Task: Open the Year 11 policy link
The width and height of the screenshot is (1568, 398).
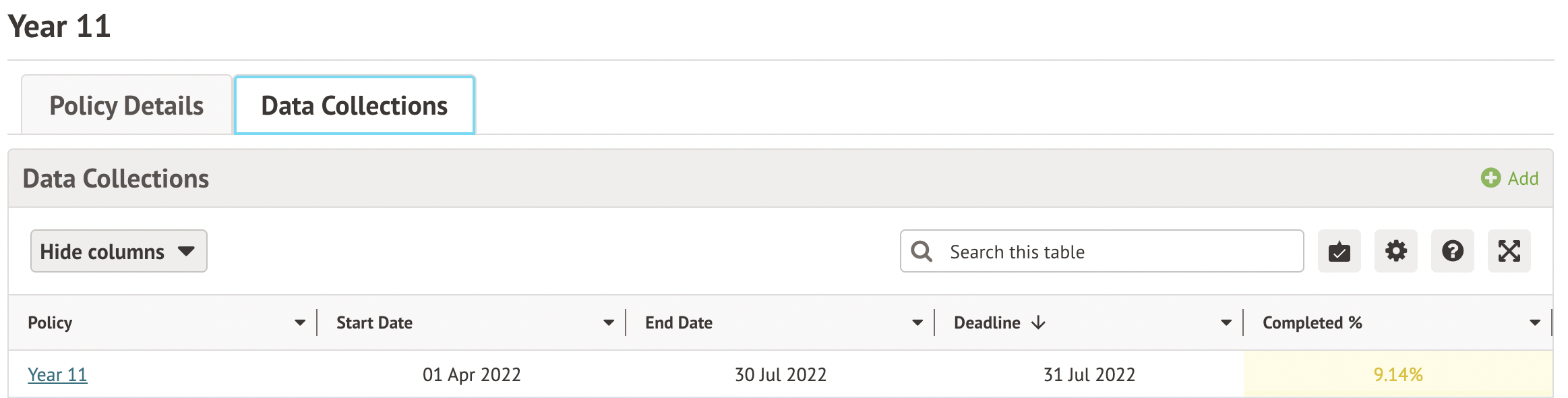Action: click(x=57, y=375)
